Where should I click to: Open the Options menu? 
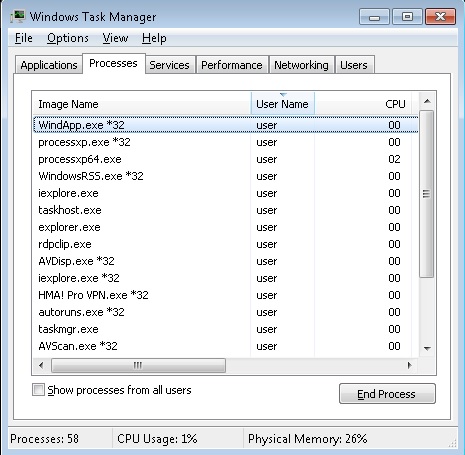click(68, 38)
